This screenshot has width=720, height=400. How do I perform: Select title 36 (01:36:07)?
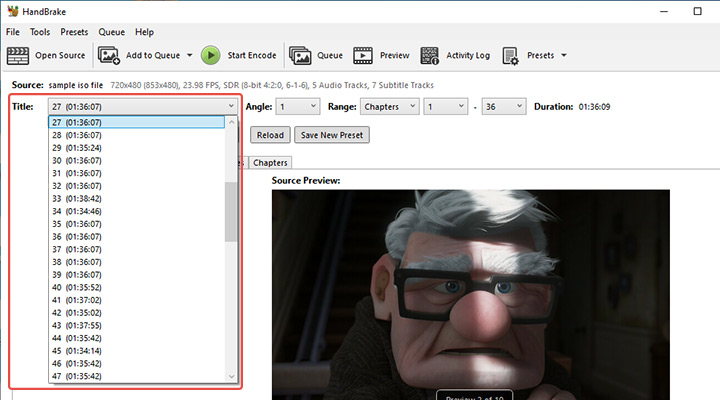[x=136, y=237]
